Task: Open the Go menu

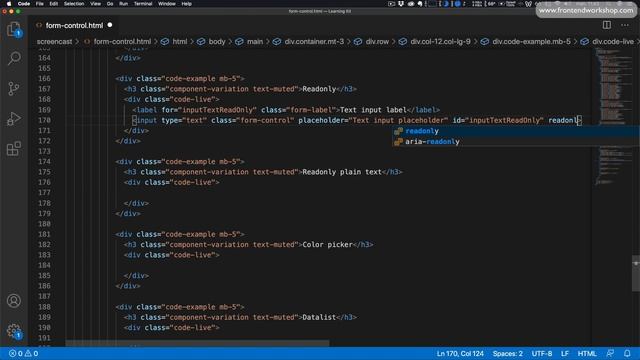Action: tap(110, 4)
